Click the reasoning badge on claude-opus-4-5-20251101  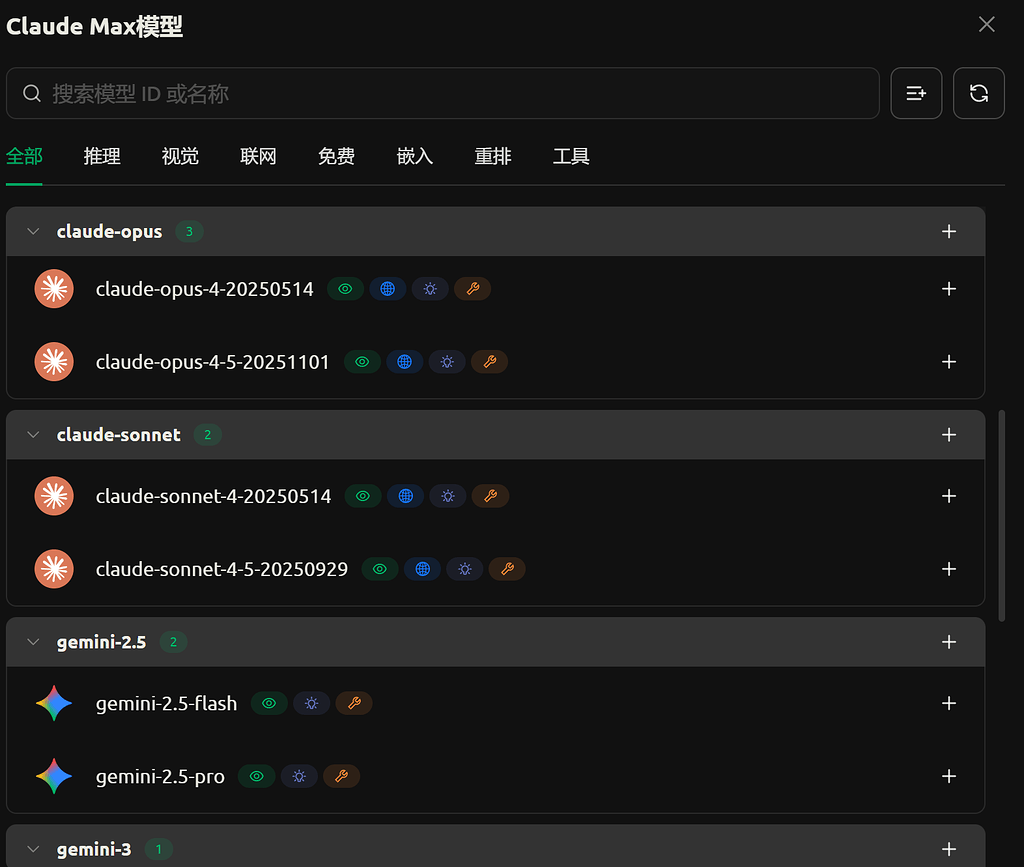pyautogui.click(x=447, y=362)
